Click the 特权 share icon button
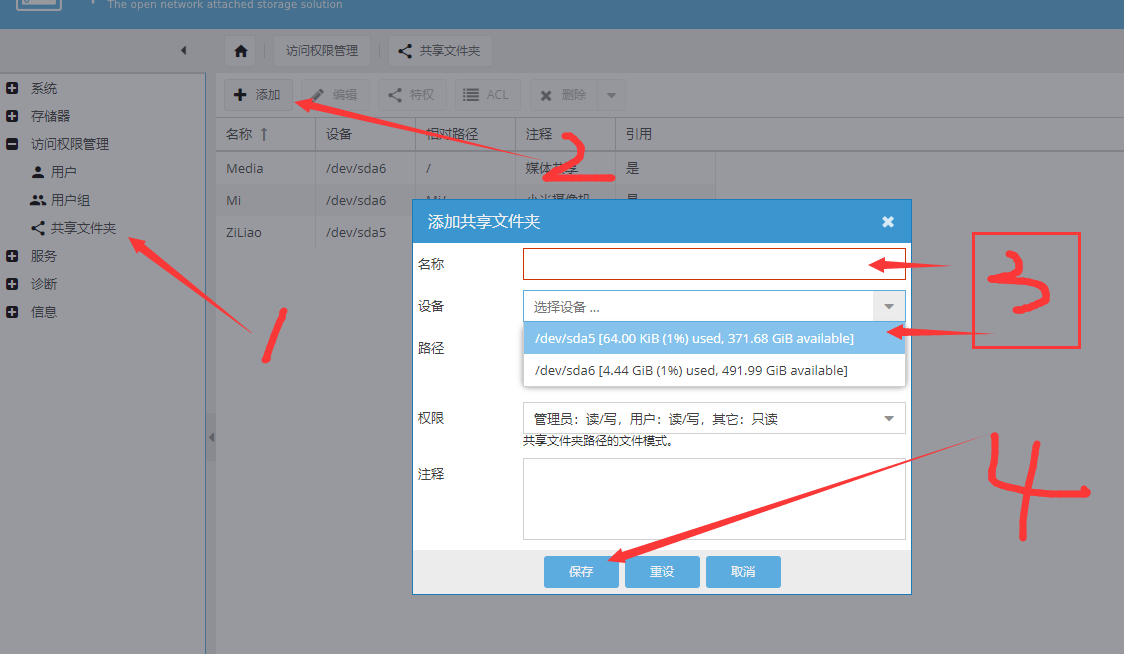The image size is (1124, 654). pyautogui.click(x=411, y=95)
